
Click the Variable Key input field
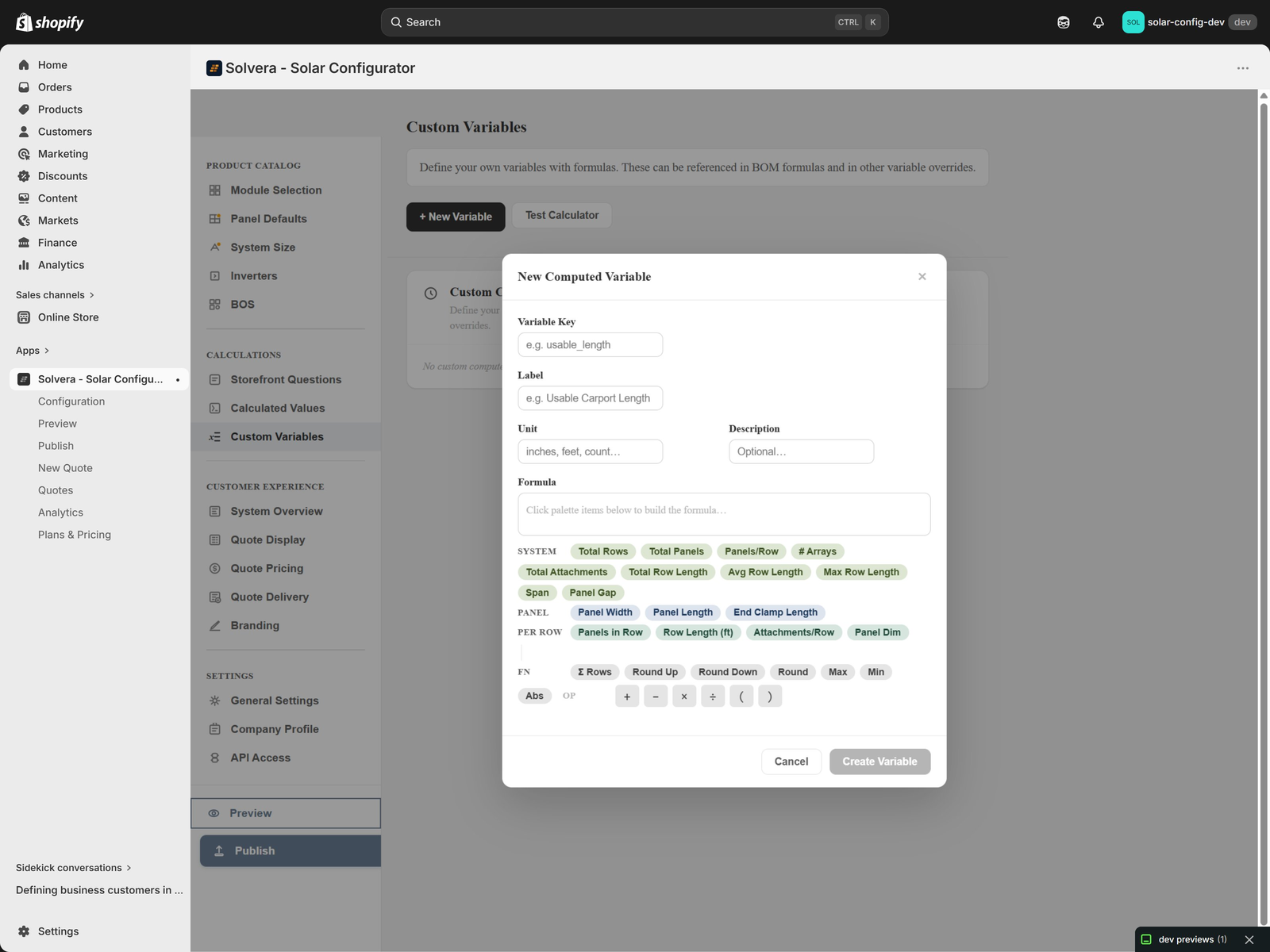click(x=591, y=345)
